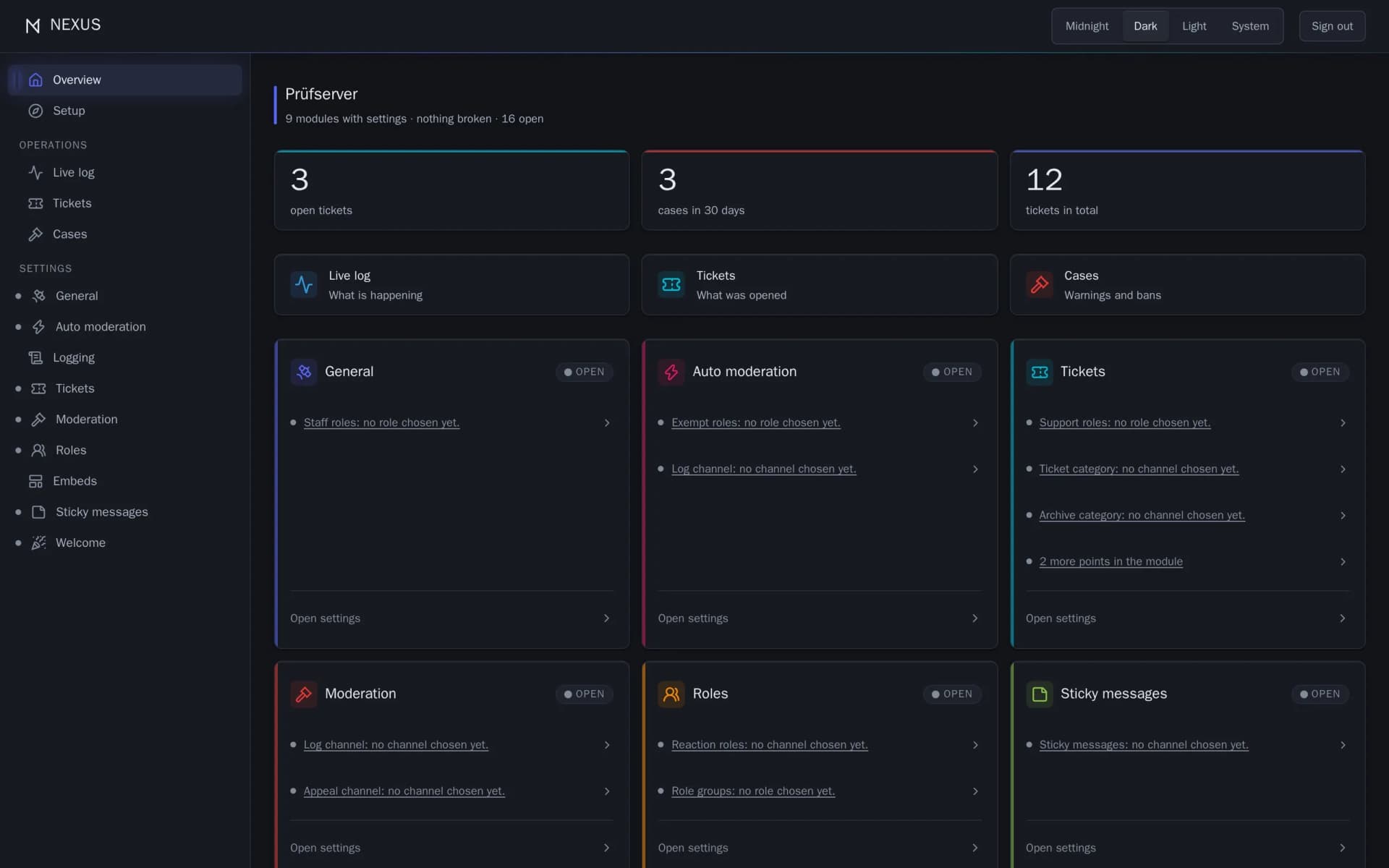Image resolution: width=1389 pixels, height=868 pixels.
Task: Switch theme to Midnight
Action: (1087, 26)
